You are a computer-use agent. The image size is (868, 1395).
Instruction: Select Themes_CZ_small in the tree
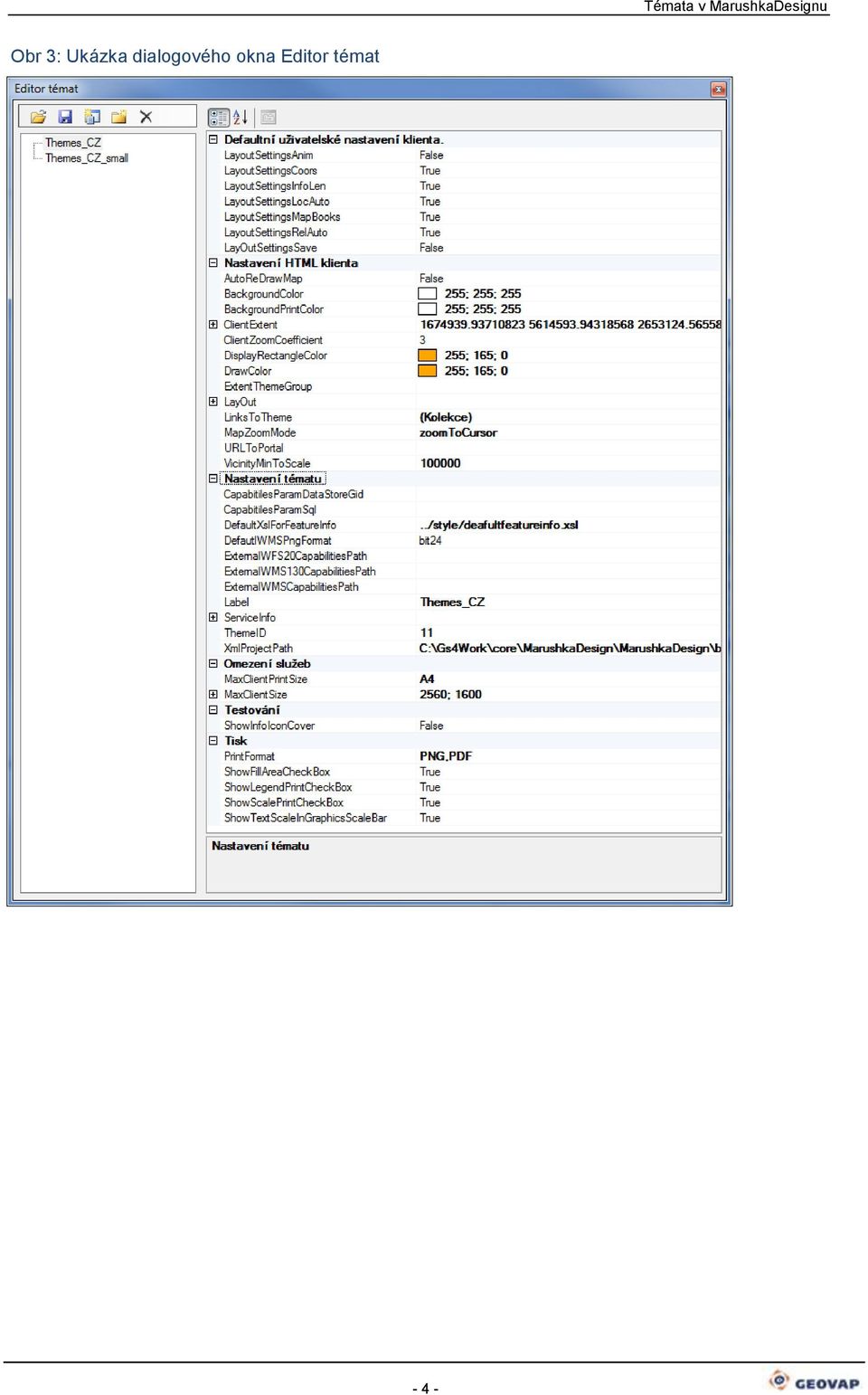tap(87, 158)
